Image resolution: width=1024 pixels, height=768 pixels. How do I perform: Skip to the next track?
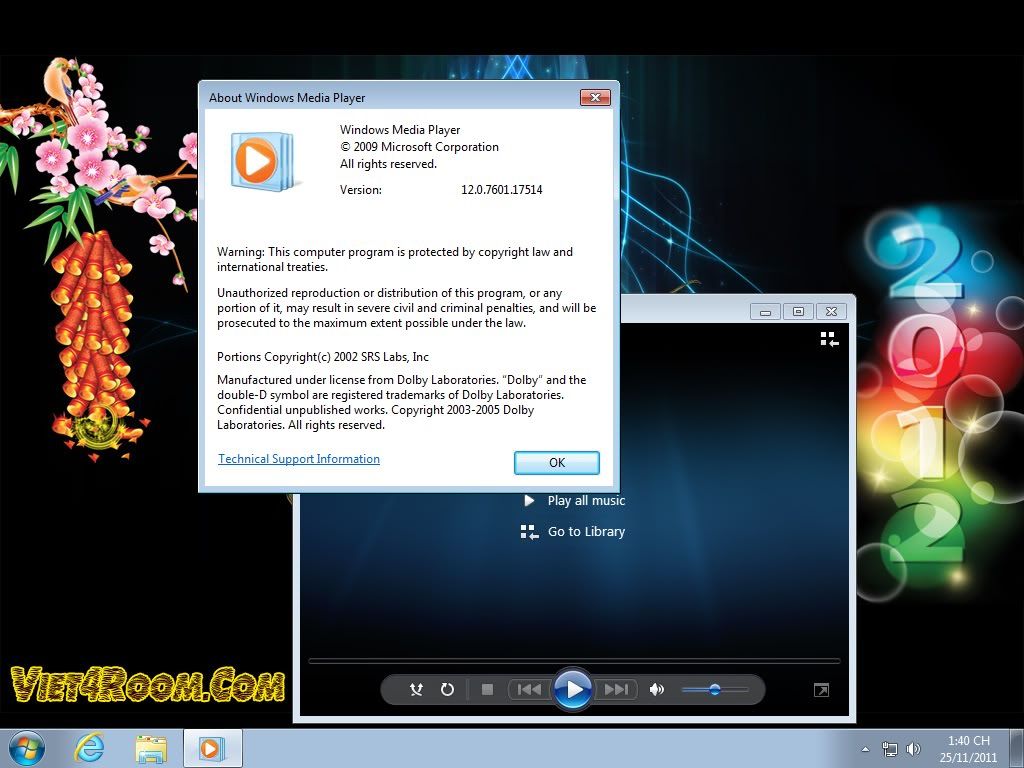(616, 690)
